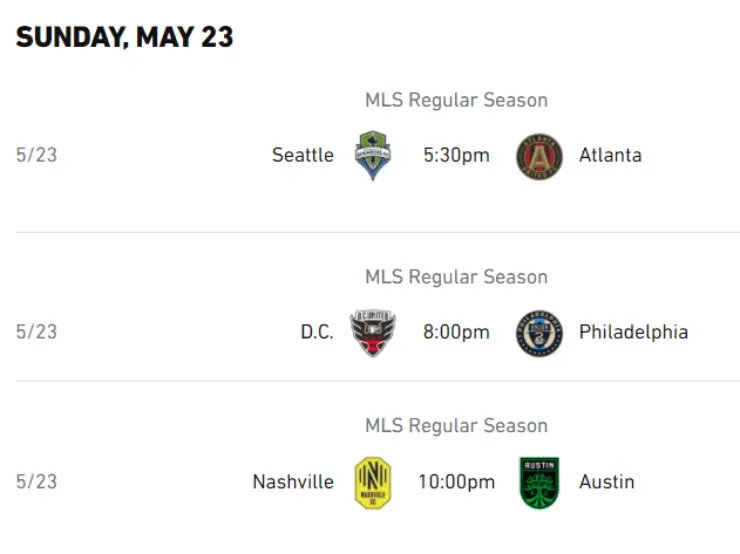
Task: Go to the Philadelphia team name link
Action: coord(633,332)
